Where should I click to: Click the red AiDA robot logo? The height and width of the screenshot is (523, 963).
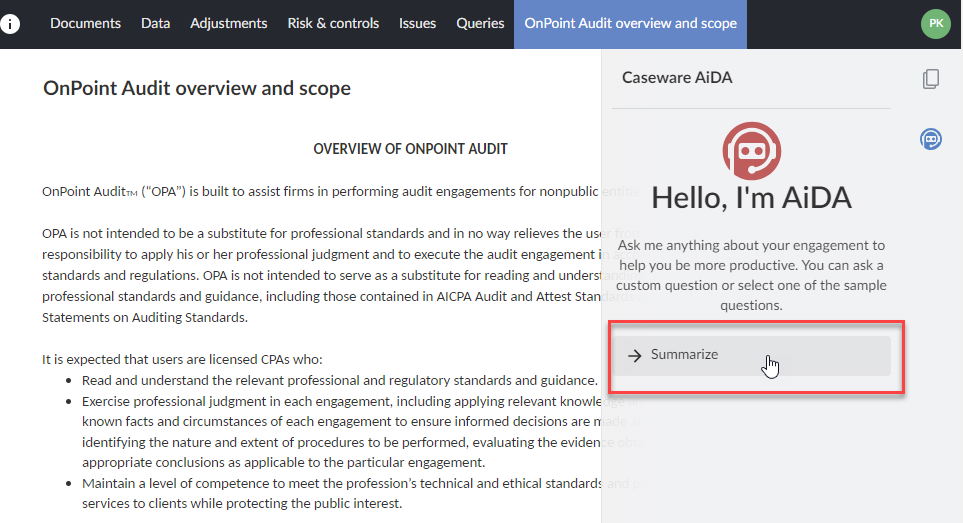(751, 152)
